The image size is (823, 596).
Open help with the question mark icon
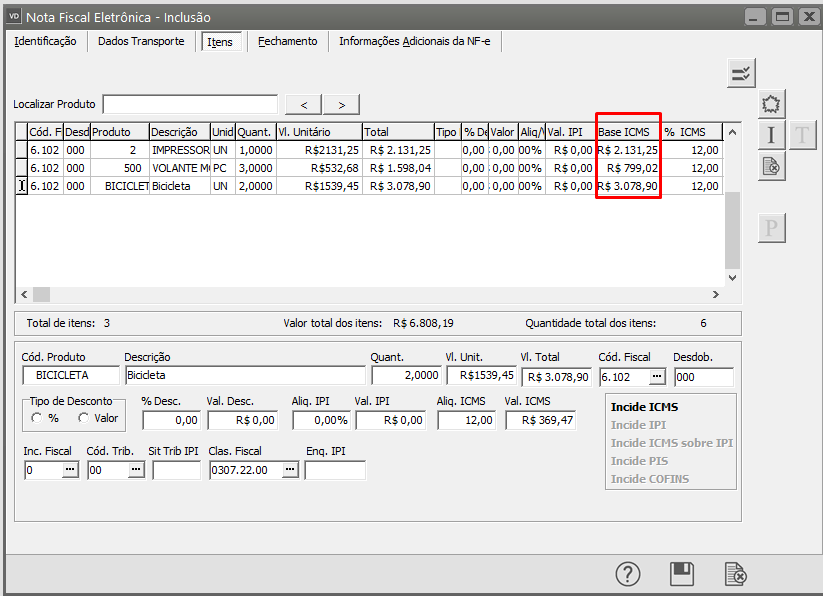(x=627, y=574)
